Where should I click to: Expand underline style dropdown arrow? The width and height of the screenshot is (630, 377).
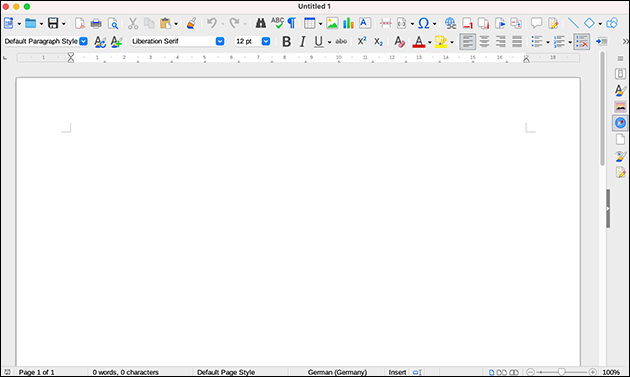pyautogui.click(x=329, y=42)
